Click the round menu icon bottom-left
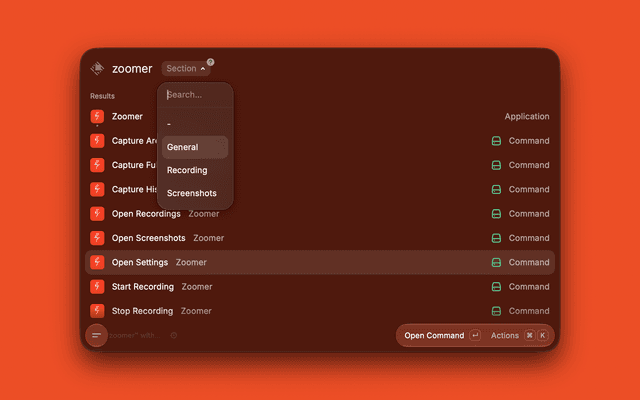 tap(96, 336)
